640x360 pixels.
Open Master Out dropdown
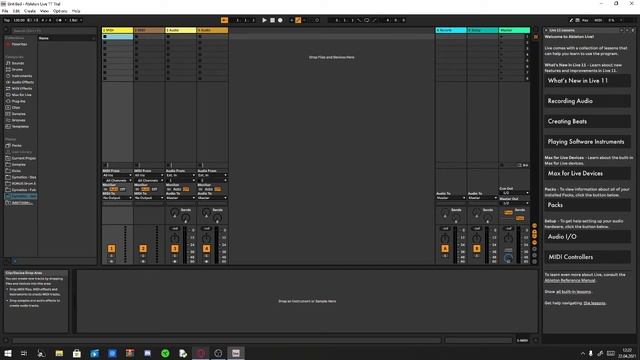(514, 203)
